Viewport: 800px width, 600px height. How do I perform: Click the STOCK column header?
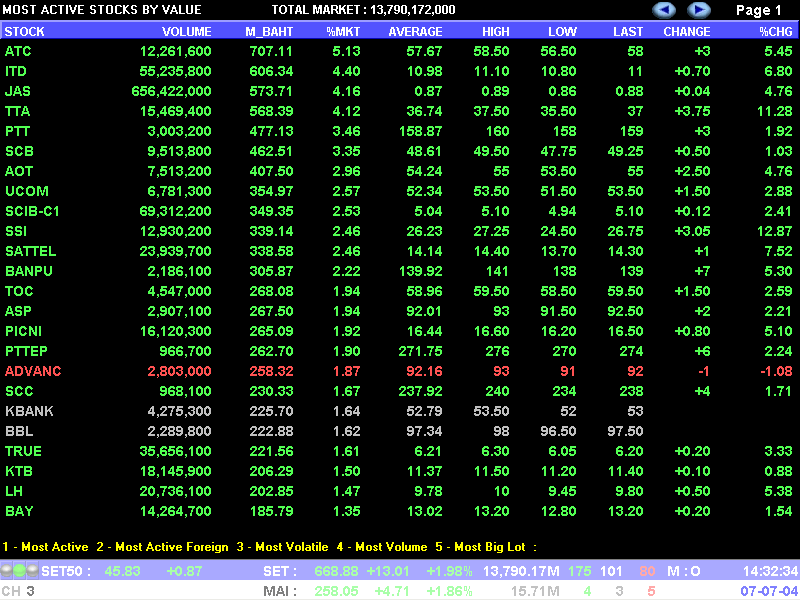coord(24,32)
